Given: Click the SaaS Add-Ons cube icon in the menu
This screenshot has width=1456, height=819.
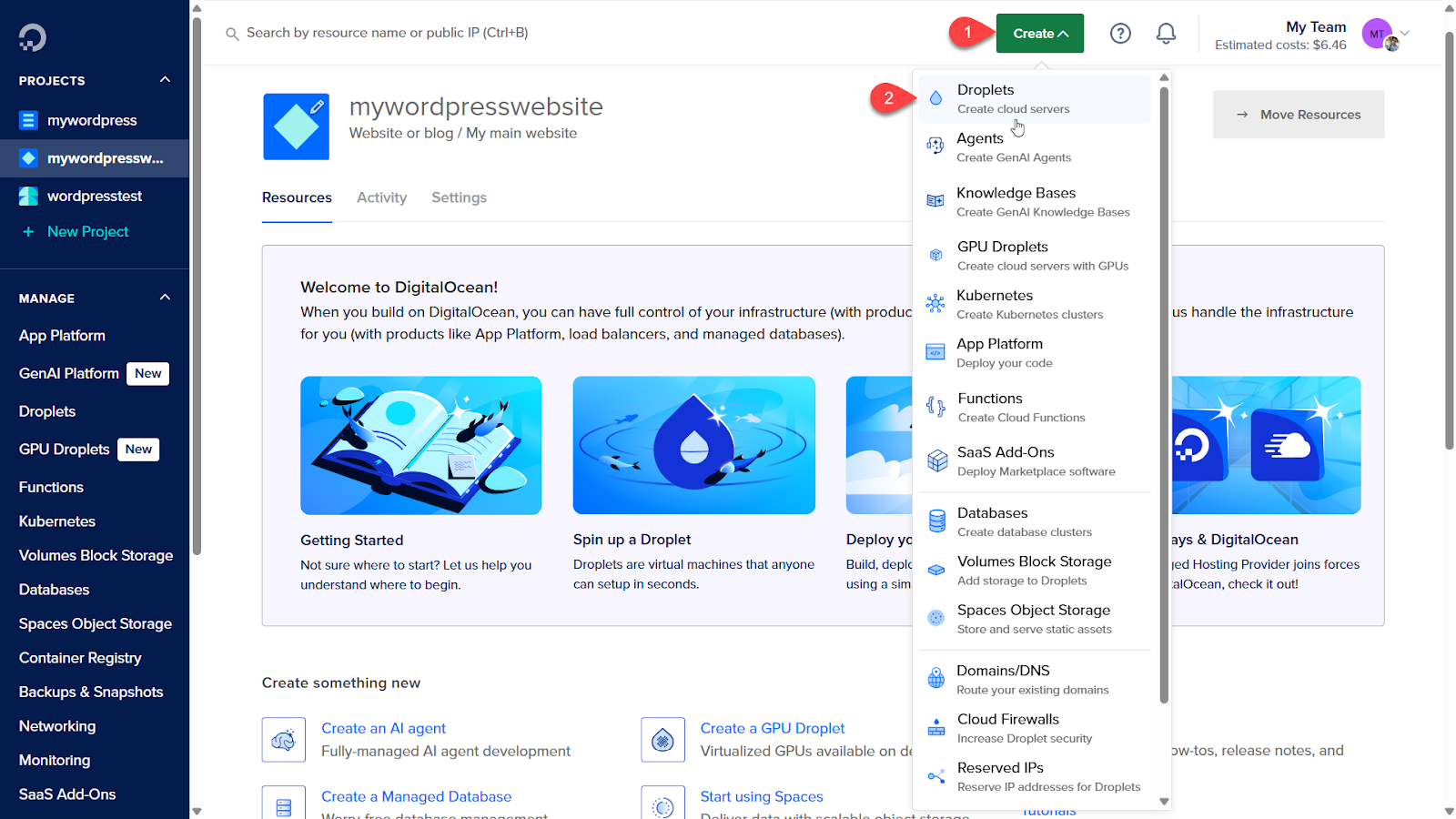Looking at the screenshot, I should (937, 460).
